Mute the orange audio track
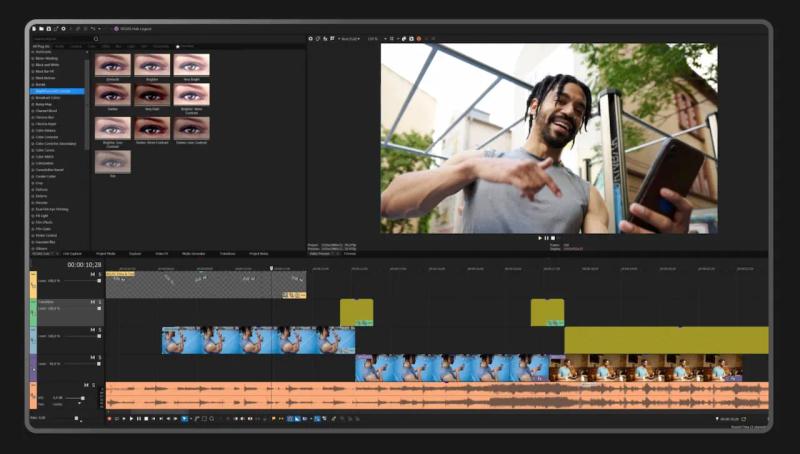 tap(86, 385)
